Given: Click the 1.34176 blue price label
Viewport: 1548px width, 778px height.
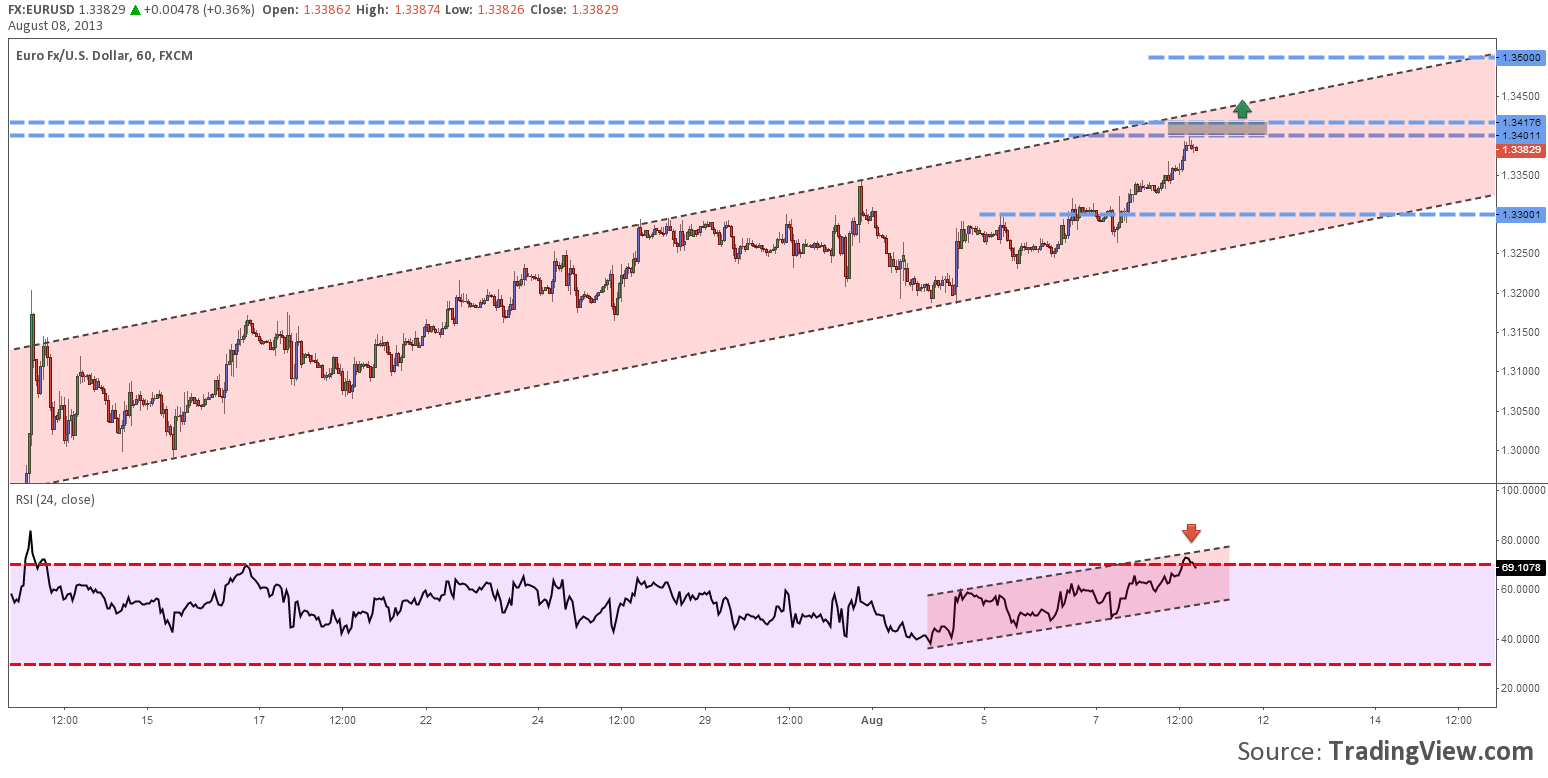Looking at the screenshot, I should click(x=1522, y=122).
